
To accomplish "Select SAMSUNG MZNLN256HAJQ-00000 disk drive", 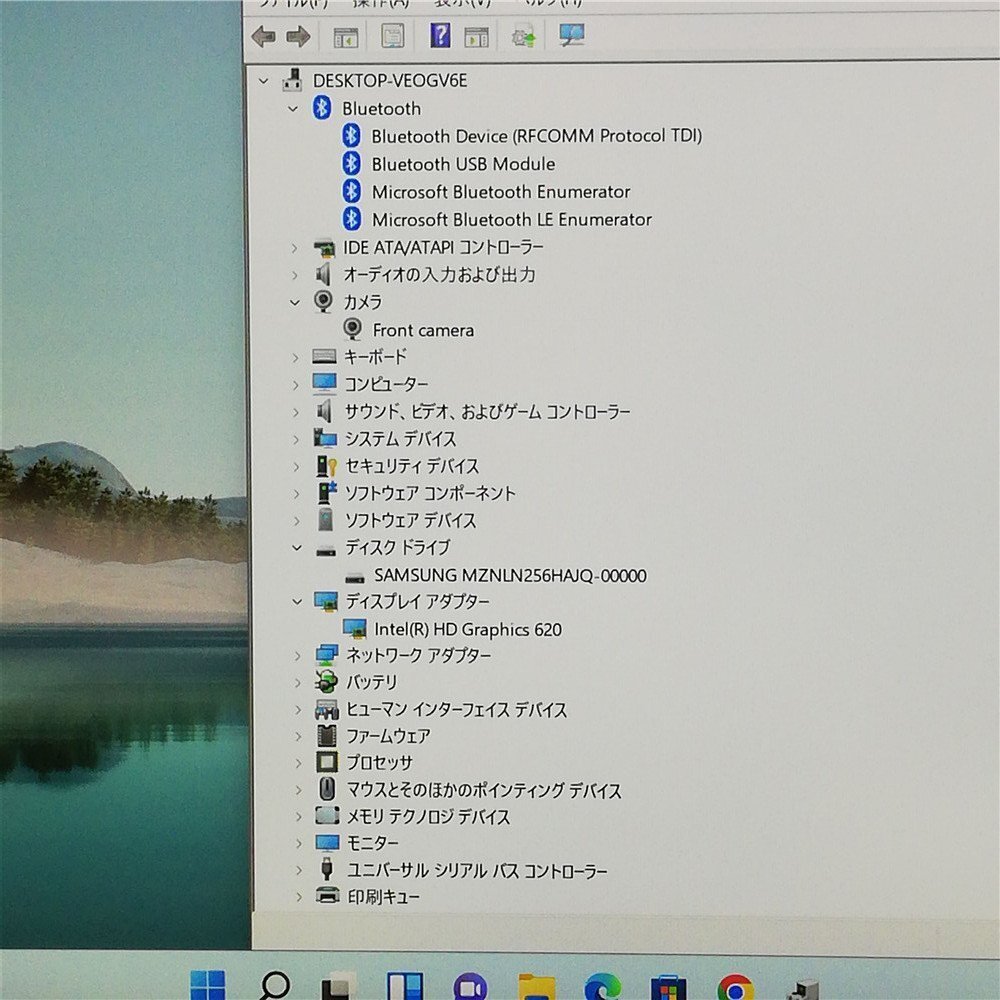I will pyautogui.click(x=510, y=575).
